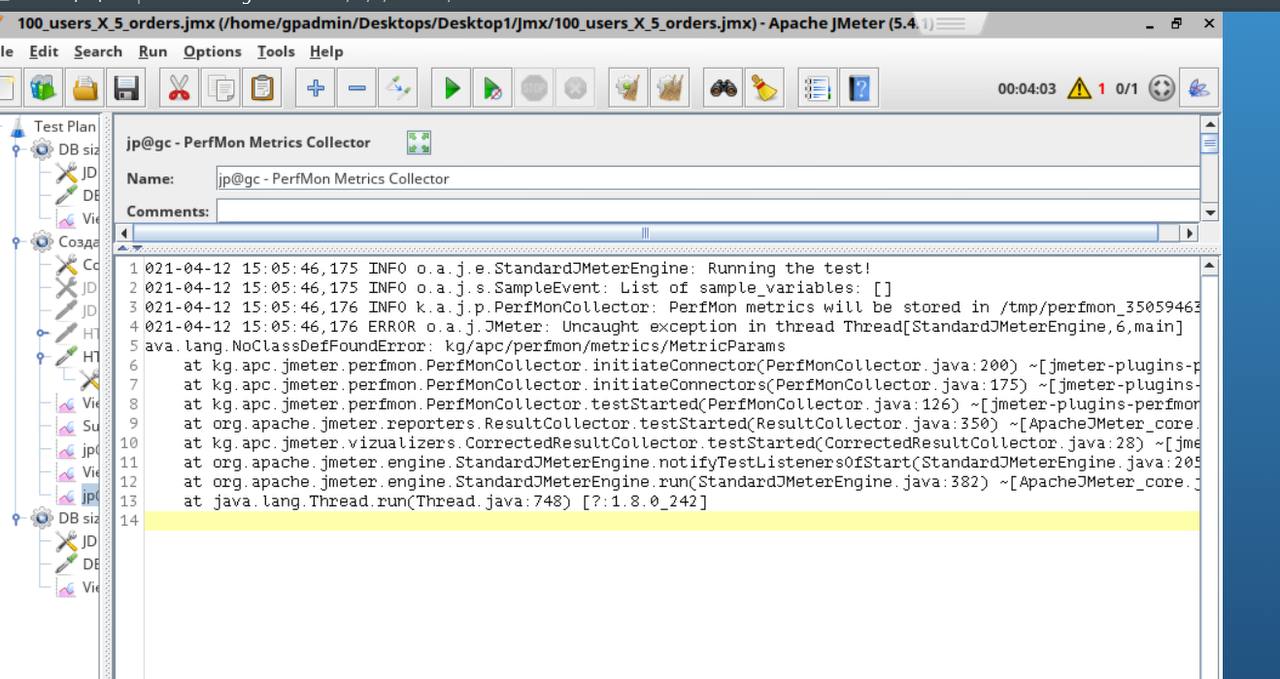Click the horizontal scrollbar thumb above log
The width and height of the screenshot is (1280, 679).
645,232
